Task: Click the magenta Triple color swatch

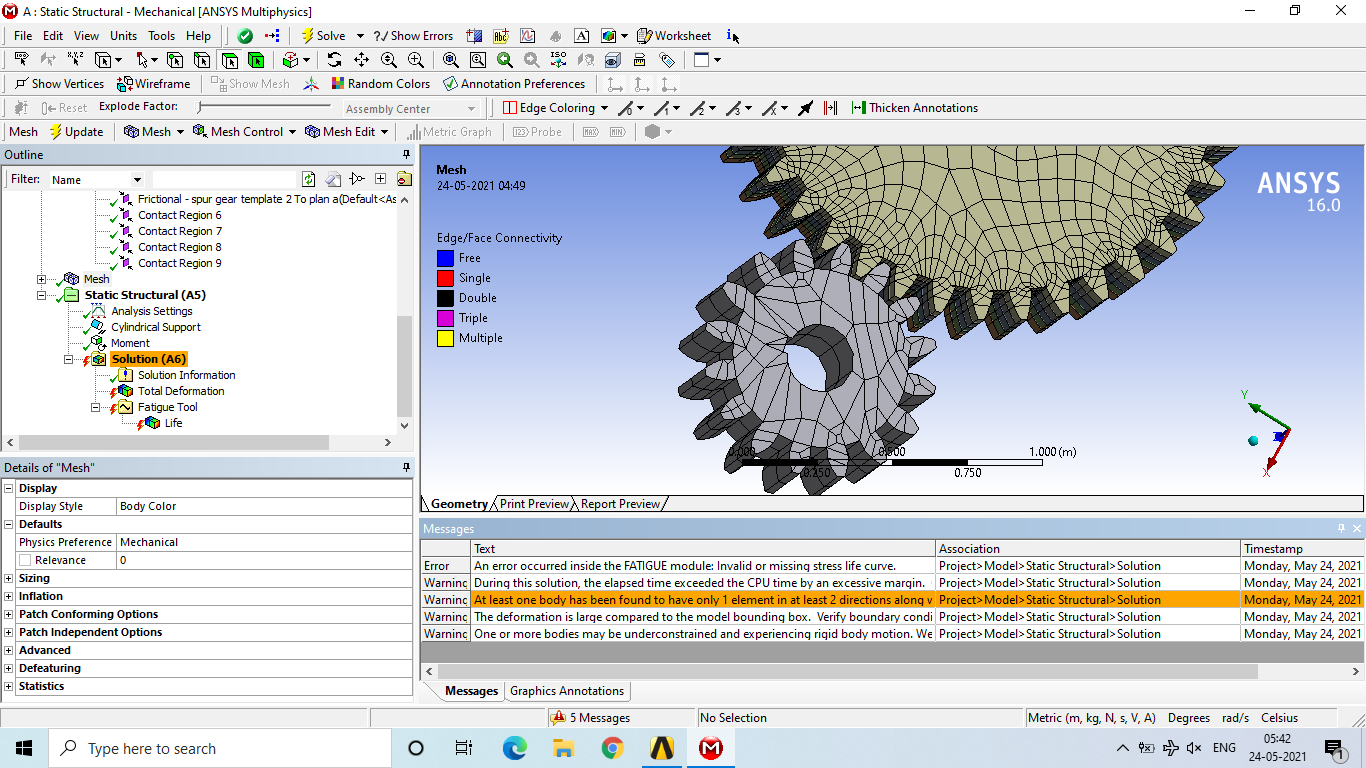Action: click(445, 318)
